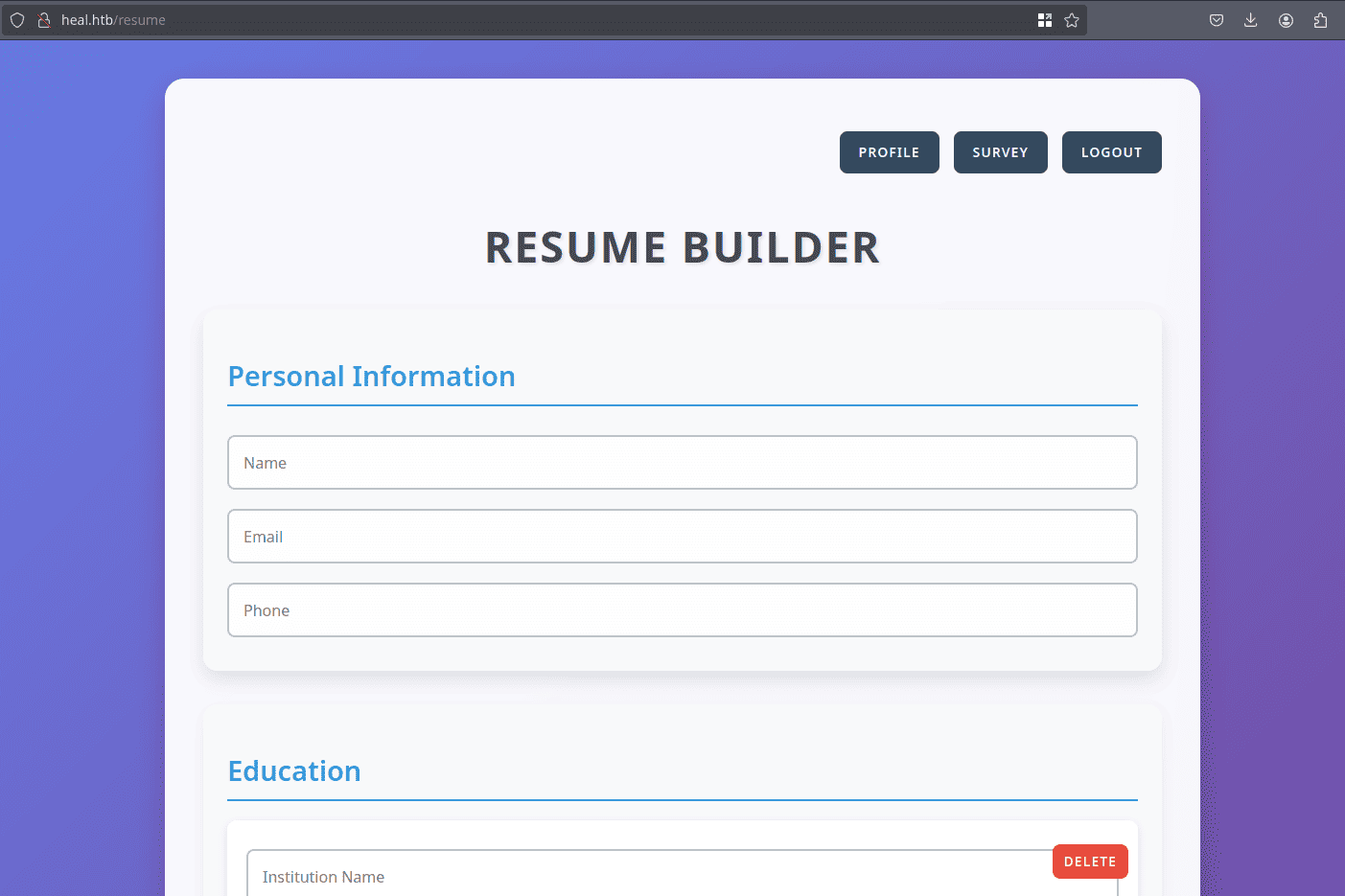Click the Institution Name field
Image resolution: width=1345 pixels, height=896 pixels.
click(x=652, y=877)
